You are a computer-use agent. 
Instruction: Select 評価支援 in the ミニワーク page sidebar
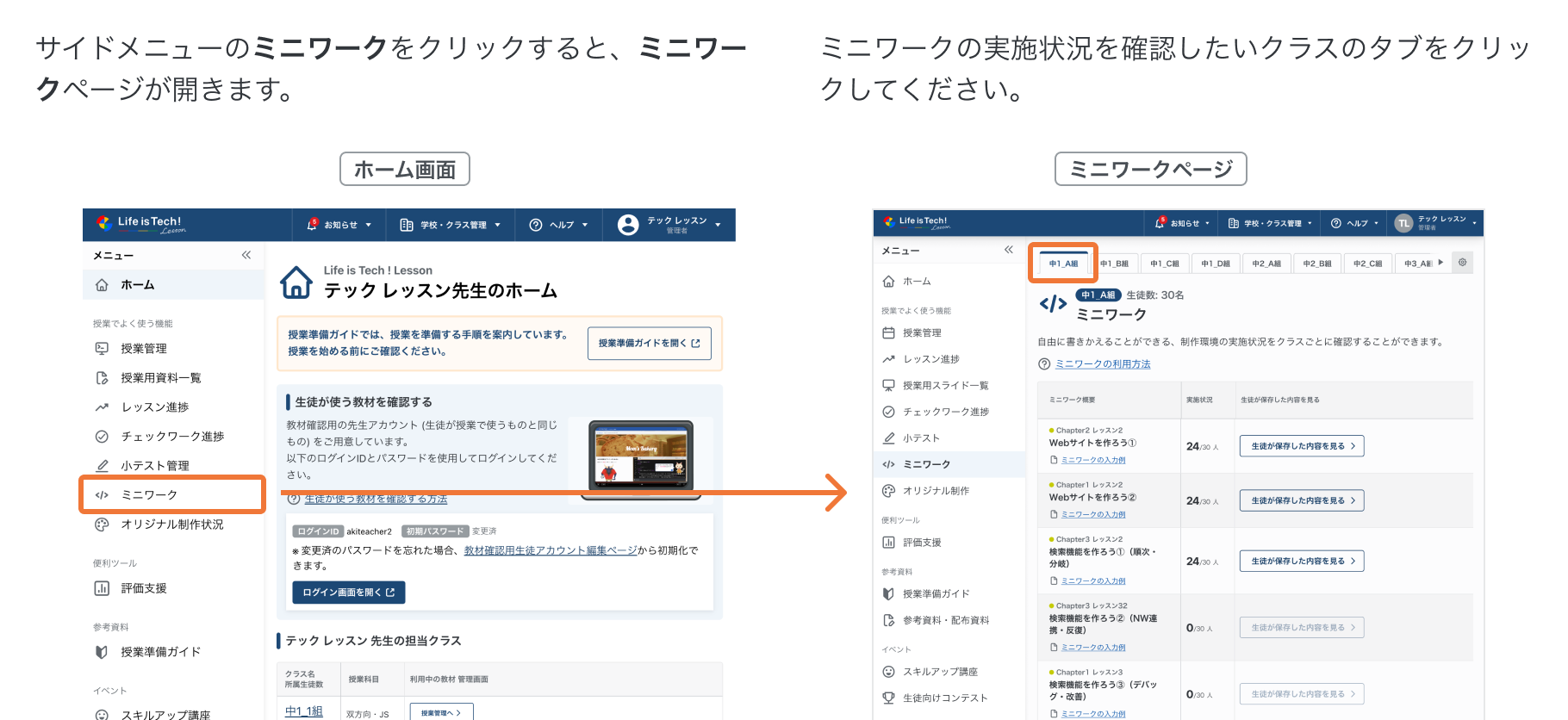(949, 543)
